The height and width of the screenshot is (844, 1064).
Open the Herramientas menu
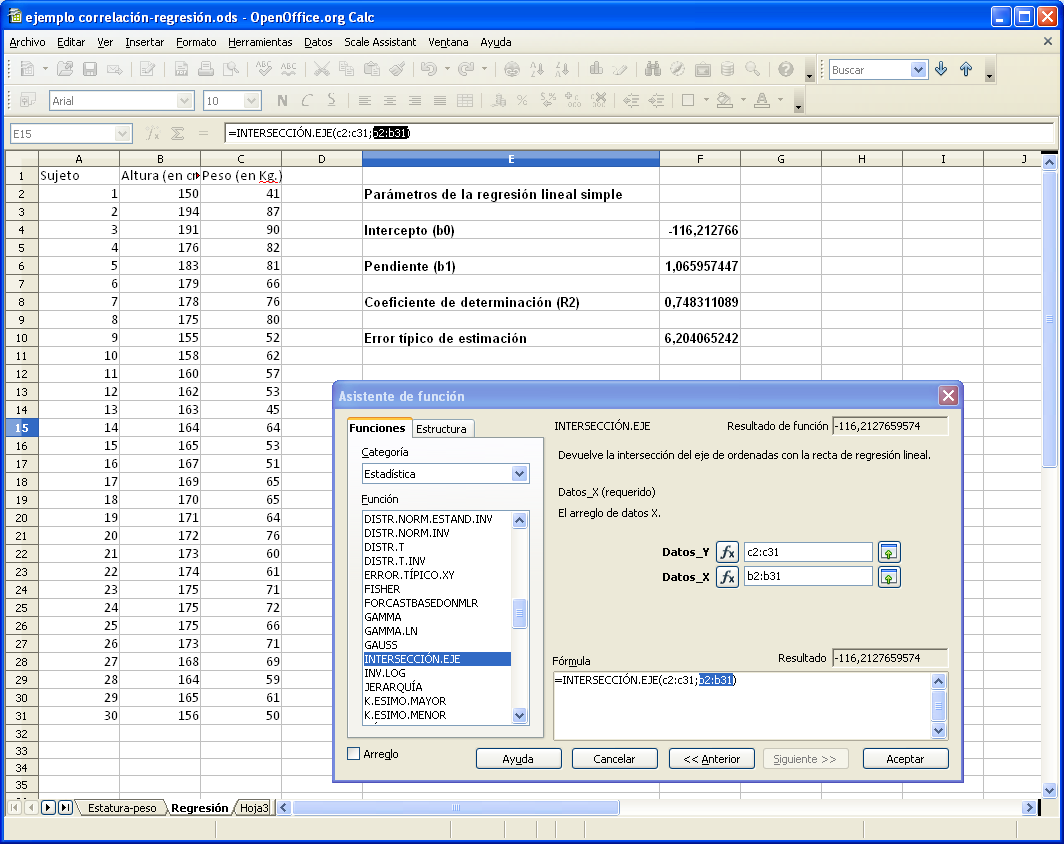coord(260,42)
